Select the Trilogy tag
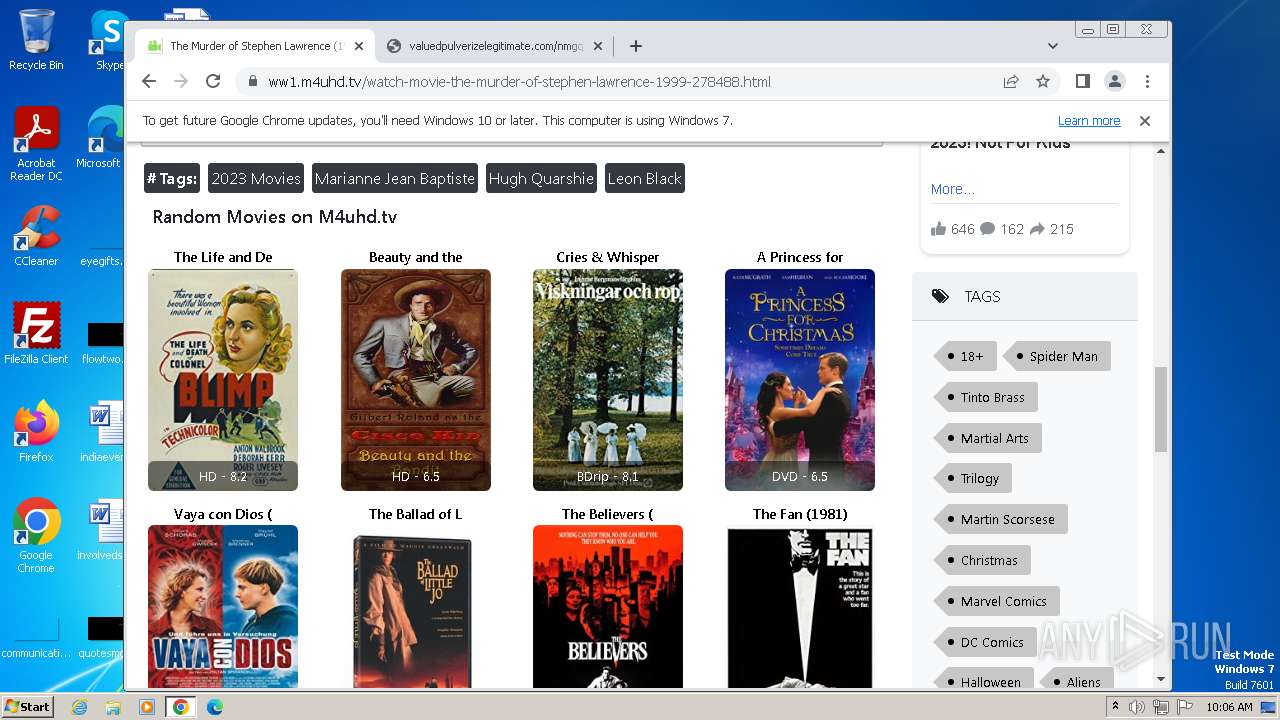Screen dimensions: 1280x720 [972, 478]
